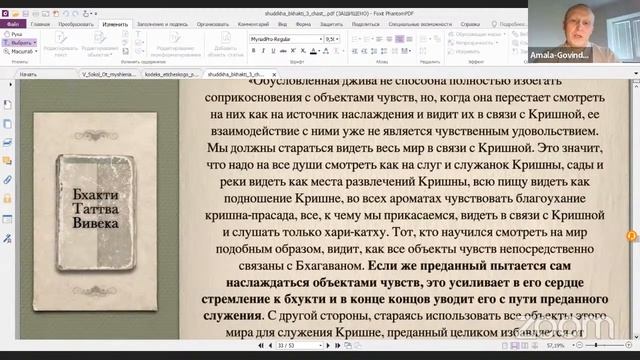Select facing pages view icon in status bar
The width and height of the screenshot is (640, 360).
pos(525,346)
